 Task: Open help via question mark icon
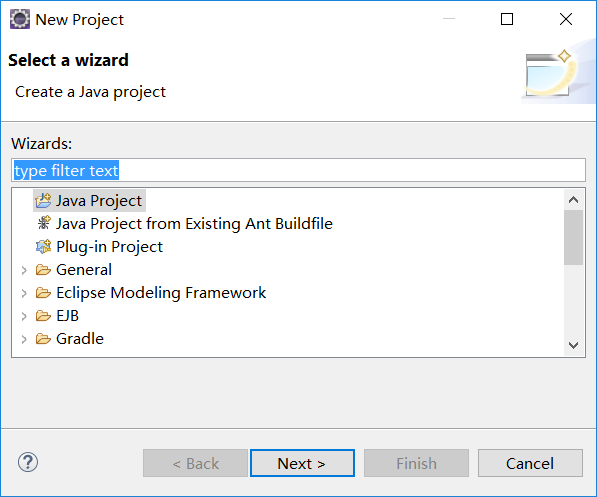coord(28,462)
